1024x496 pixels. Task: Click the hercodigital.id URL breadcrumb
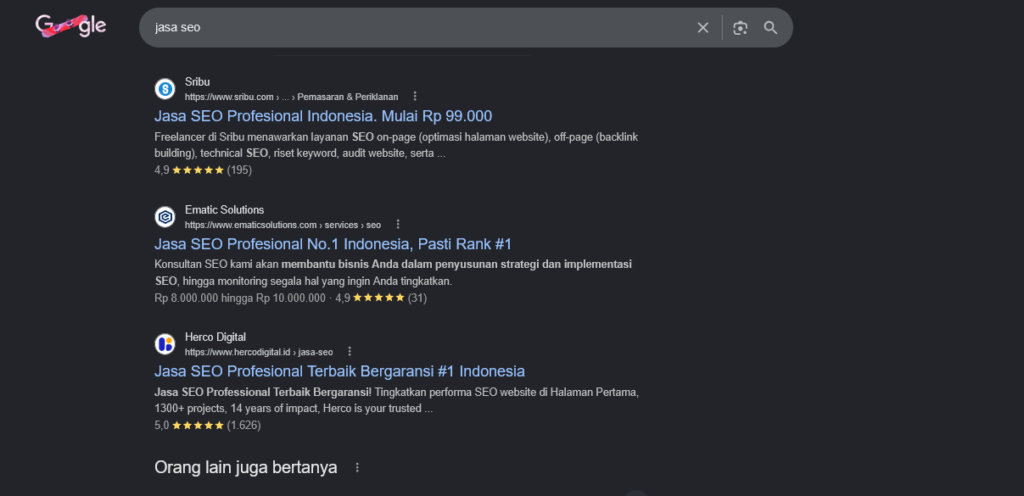(x=259, y=352)
